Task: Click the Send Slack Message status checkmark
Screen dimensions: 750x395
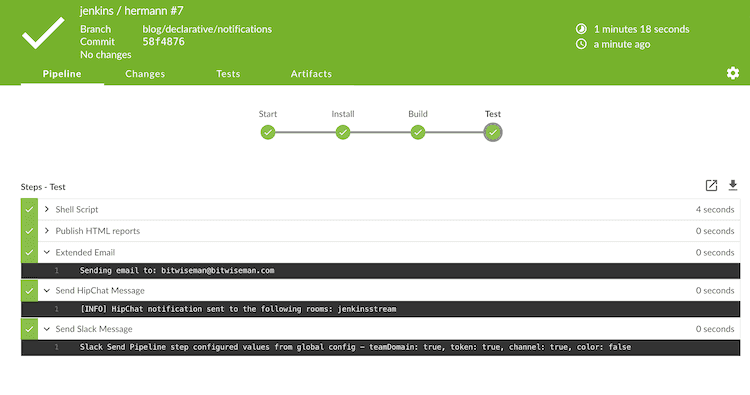Action: click(29, 329)
